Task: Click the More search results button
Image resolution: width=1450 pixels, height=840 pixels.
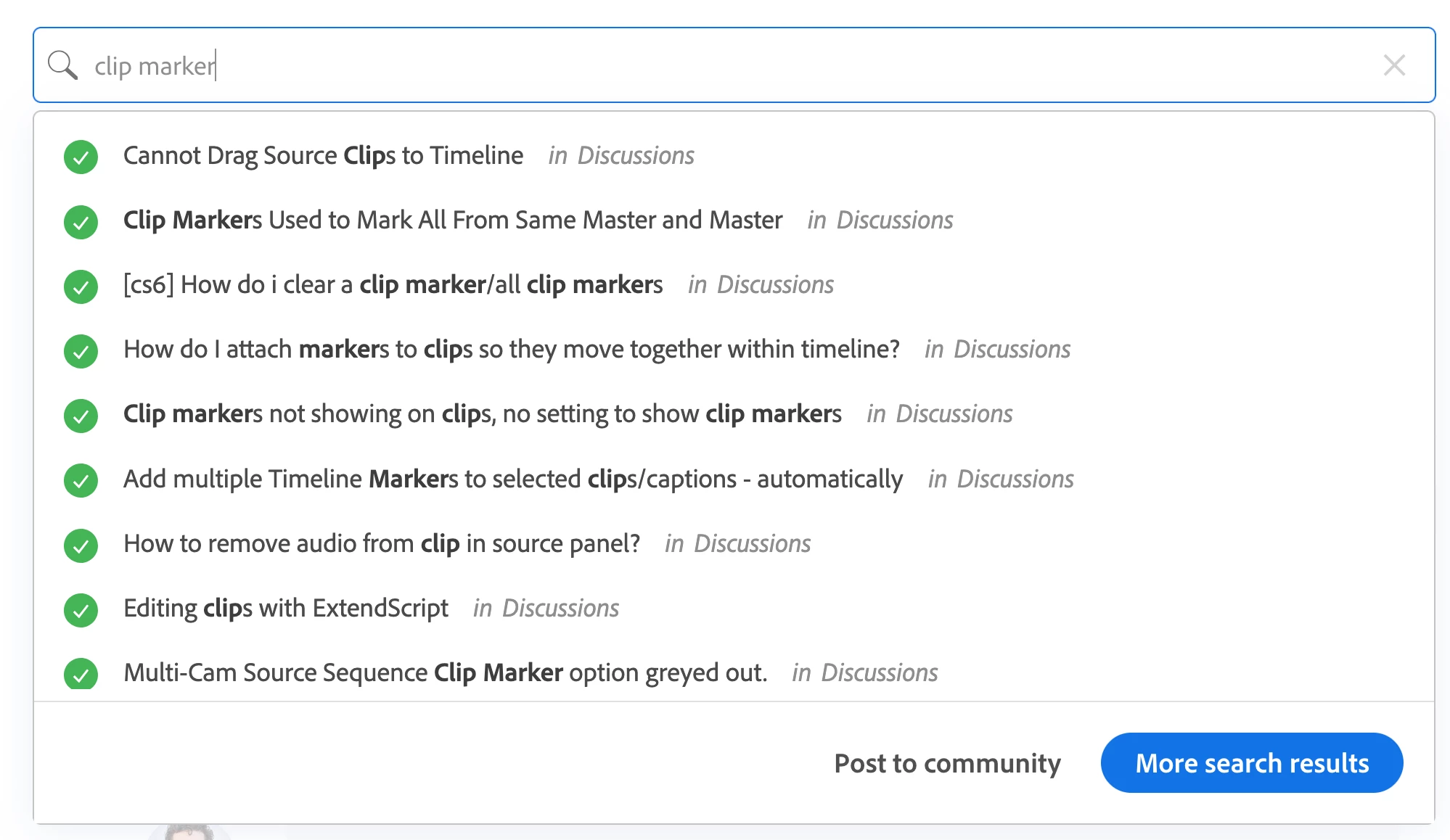Action: pyautogui.click(x=1251, y=763)
